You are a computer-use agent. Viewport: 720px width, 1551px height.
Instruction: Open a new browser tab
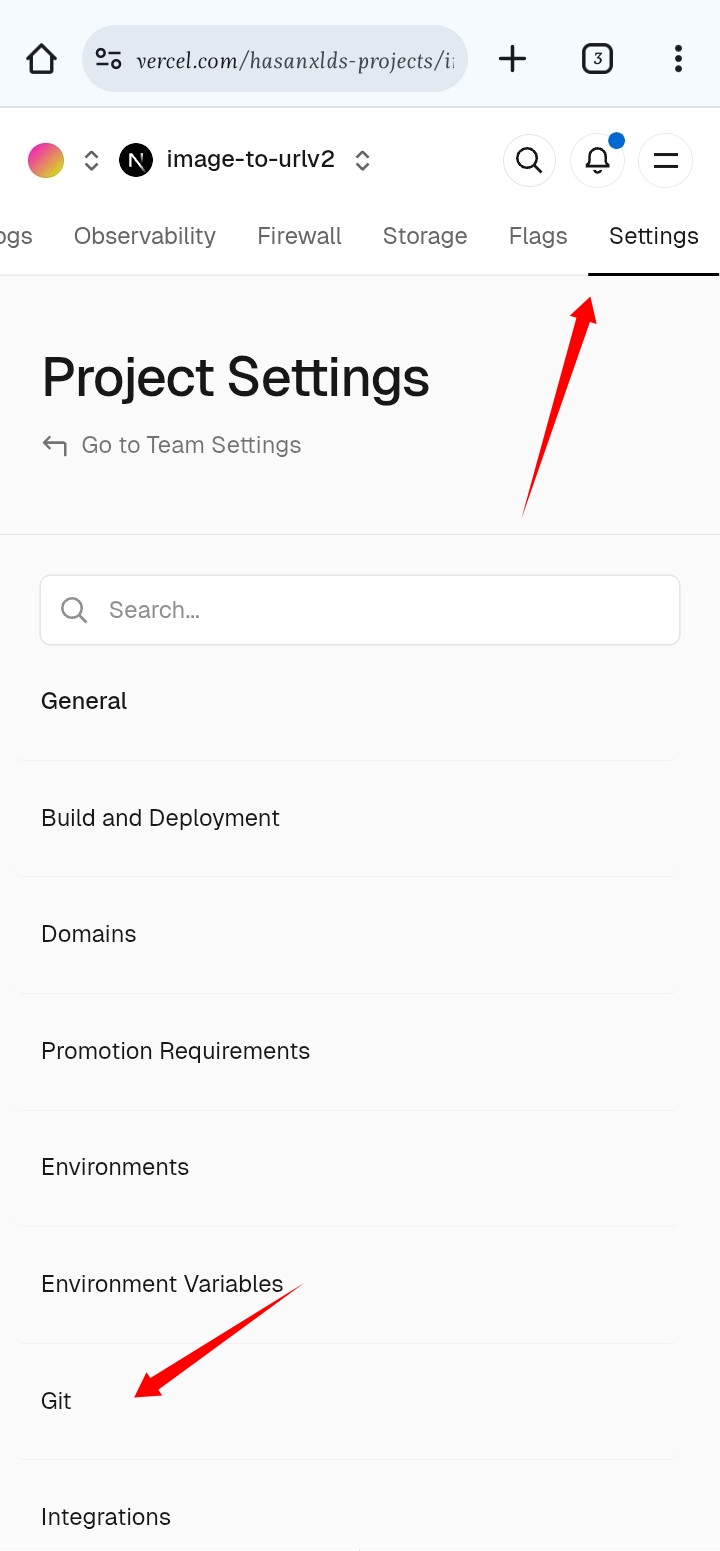(x=512, y=59)
